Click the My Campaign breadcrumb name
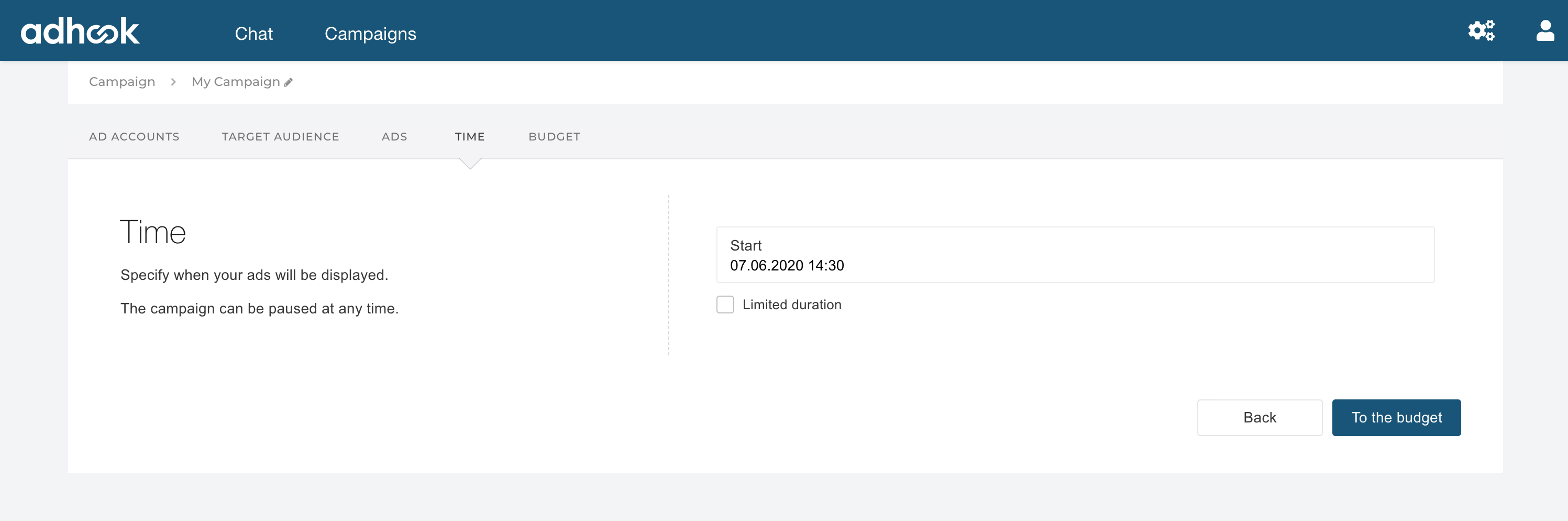This screenshot has width=1568, height=521. coord(236,82)
